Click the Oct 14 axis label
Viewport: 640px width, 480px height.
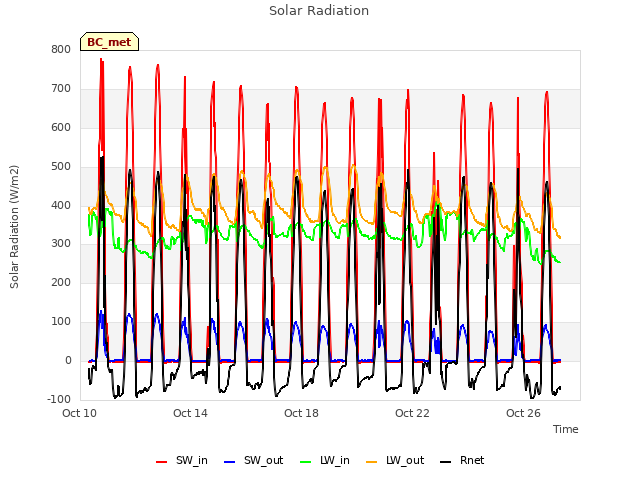(190, 413)
